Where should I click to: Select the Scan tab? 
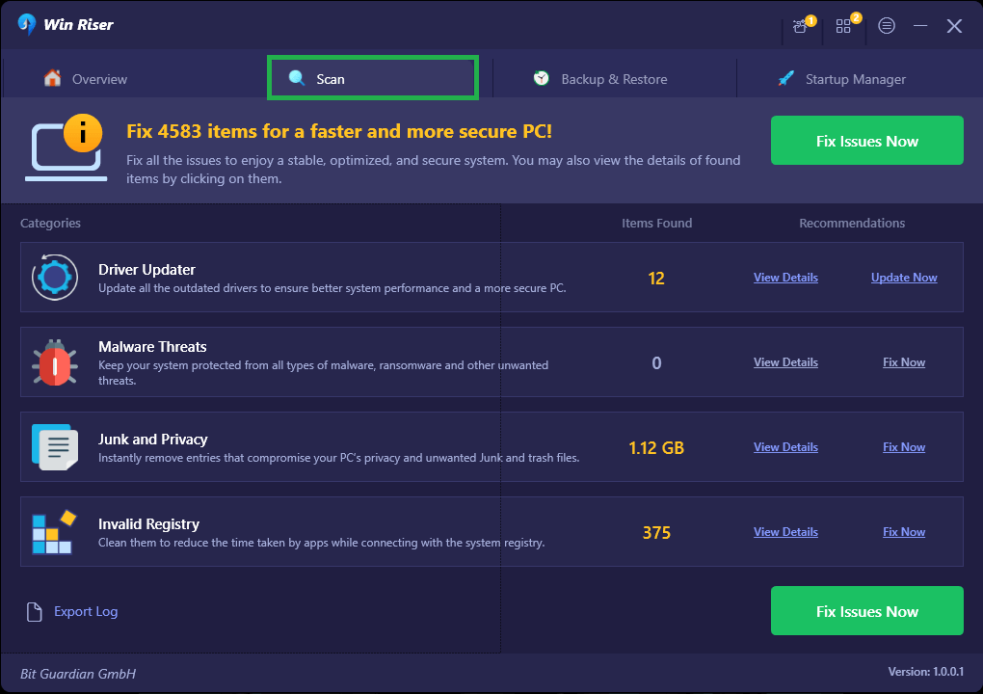coord(372,78)
